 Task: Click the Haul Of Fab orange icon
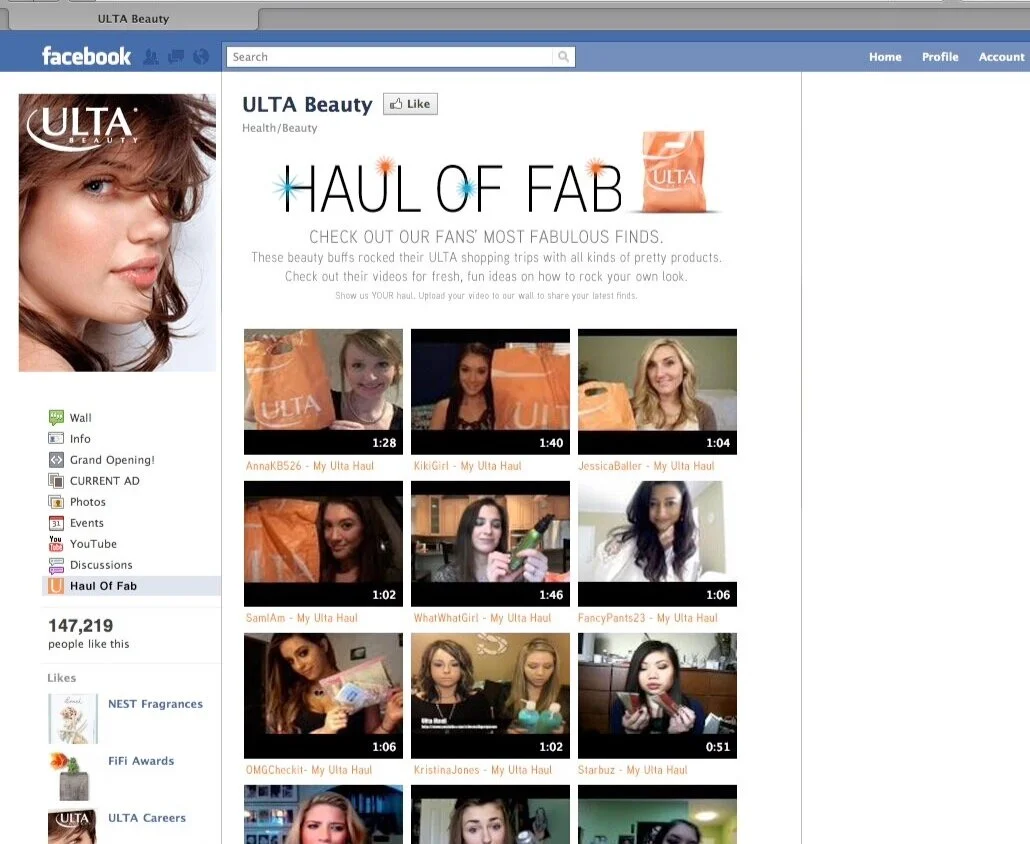[56, 586]
